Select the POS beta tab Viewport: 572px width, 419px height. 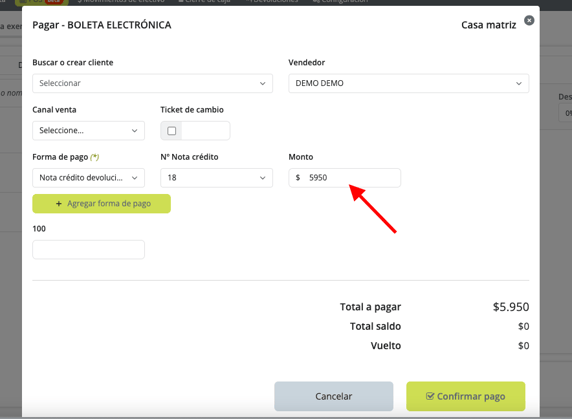pyautogui.click(x=42, y=2)
